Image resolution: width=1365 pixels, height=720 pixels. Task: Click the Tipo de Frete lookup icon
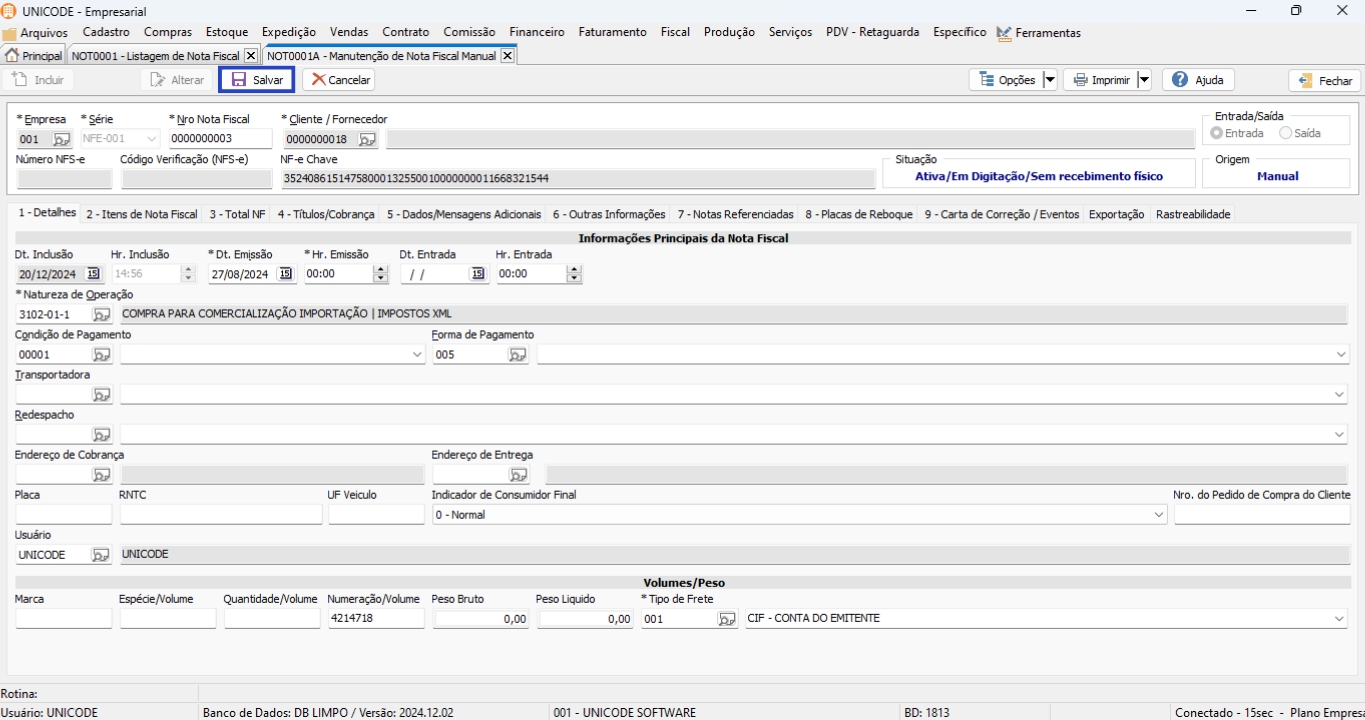click(x=727, y=619)
